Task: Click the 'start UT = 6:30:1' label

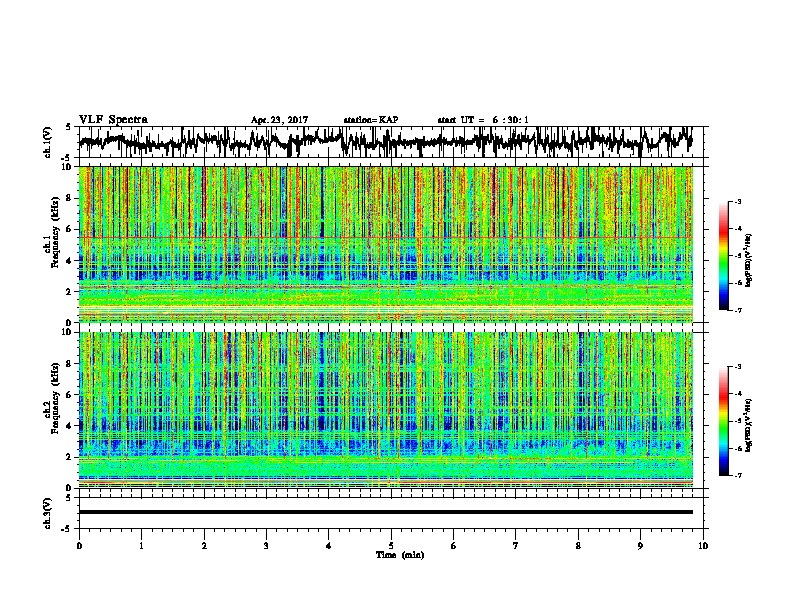Action: [x=483, y=120]
